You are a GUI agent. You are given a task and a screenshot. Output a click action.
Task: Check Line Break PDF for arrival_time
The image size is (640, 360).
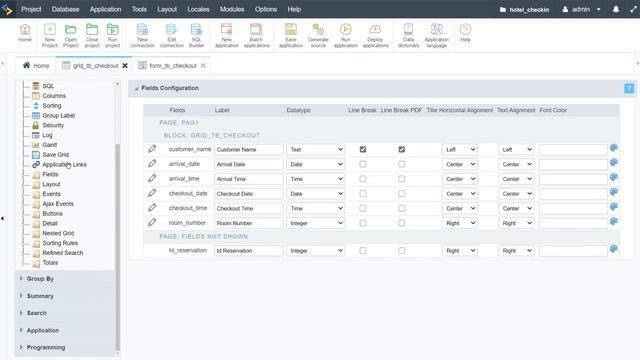point(402,179)
